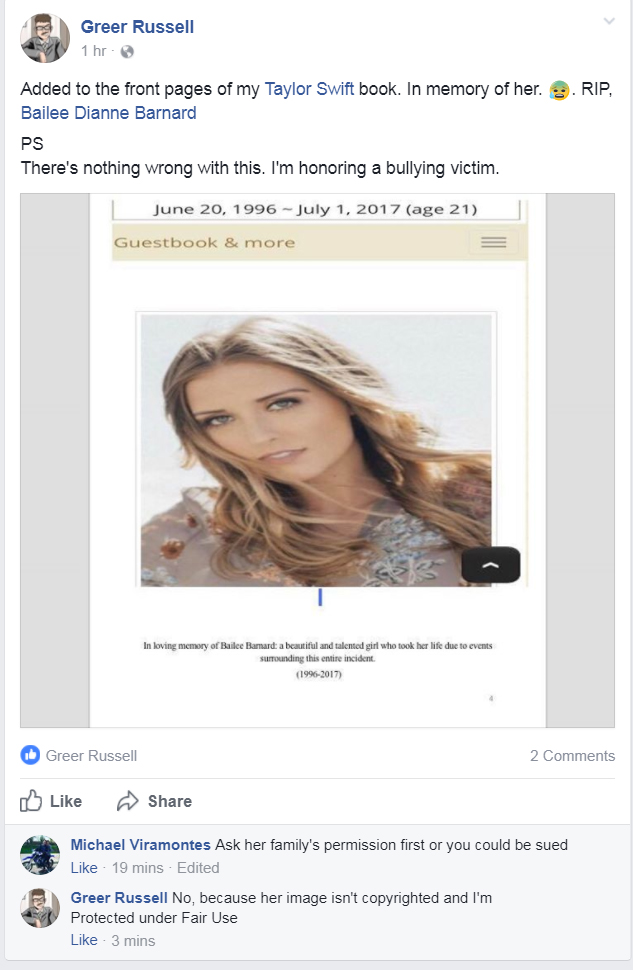
Task: Click the Guestbook & more bar
Action: point(319,242)
